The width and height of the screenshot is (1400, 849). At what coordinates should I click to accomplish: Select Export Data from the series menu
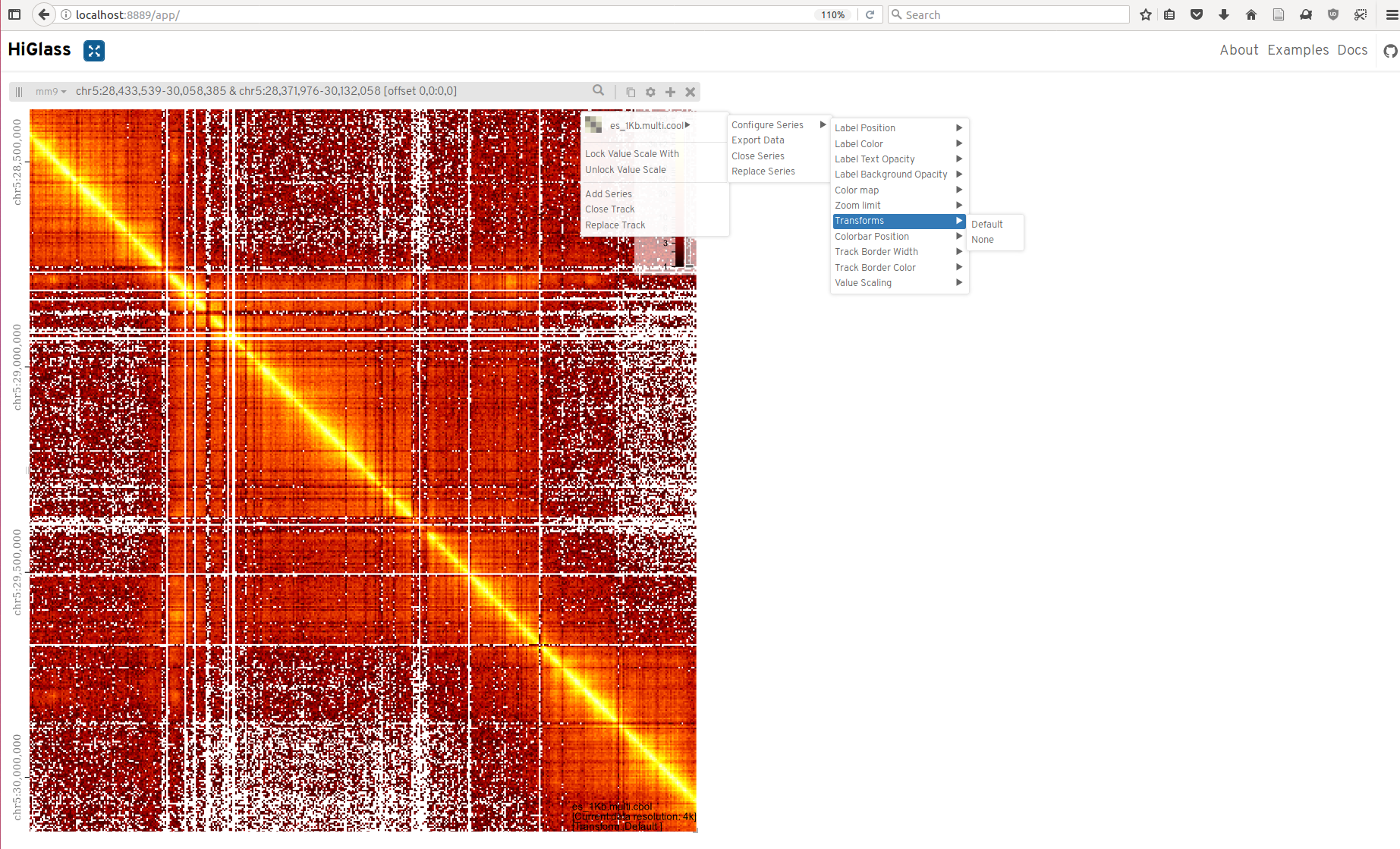757,140
